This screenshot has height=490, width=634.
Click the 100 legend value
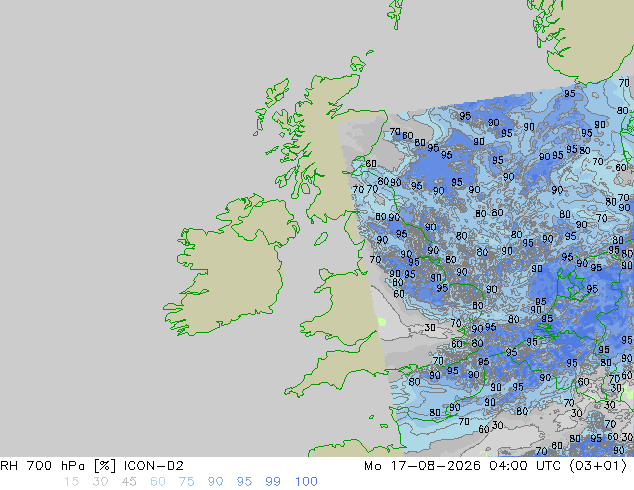click(x=306, y=482)
